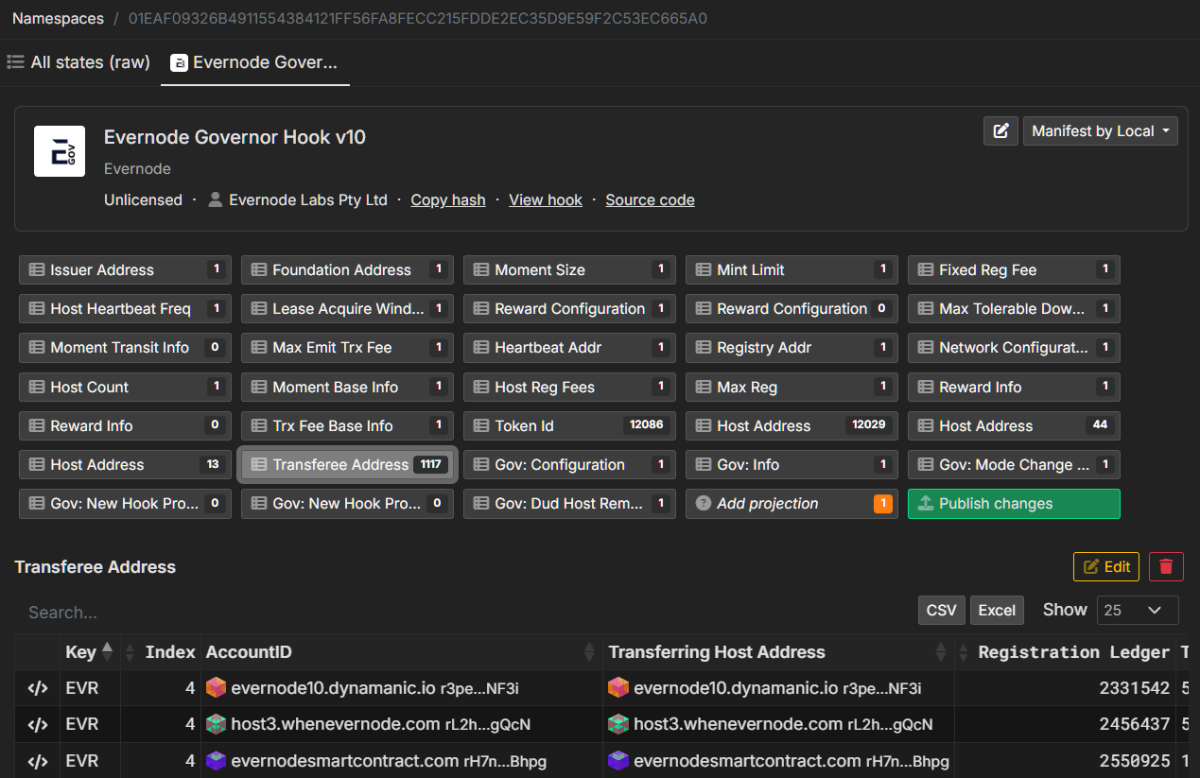Viewport: 1200px width, 778px height.
Task: Click the pencil edit icon beside Manifest by Local
Action: (1001, 130)
